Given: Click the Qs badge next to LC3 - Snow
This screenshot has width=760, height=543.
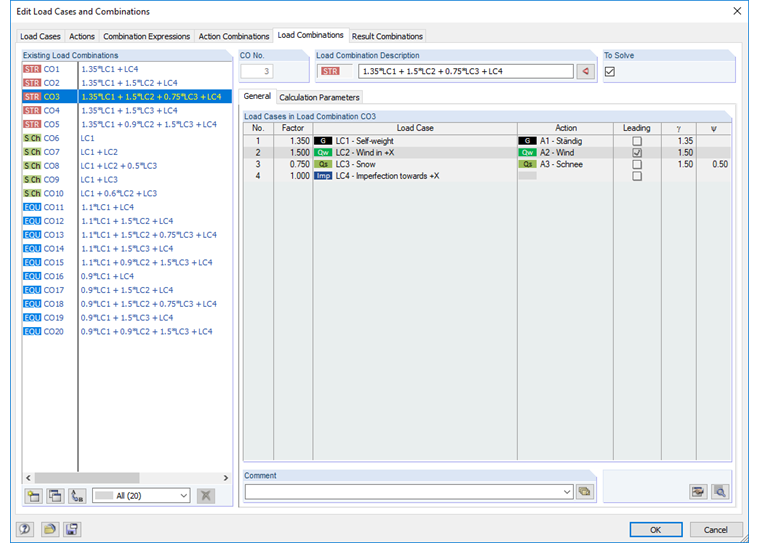Looking at the screenshot, I should coord(323,164).
